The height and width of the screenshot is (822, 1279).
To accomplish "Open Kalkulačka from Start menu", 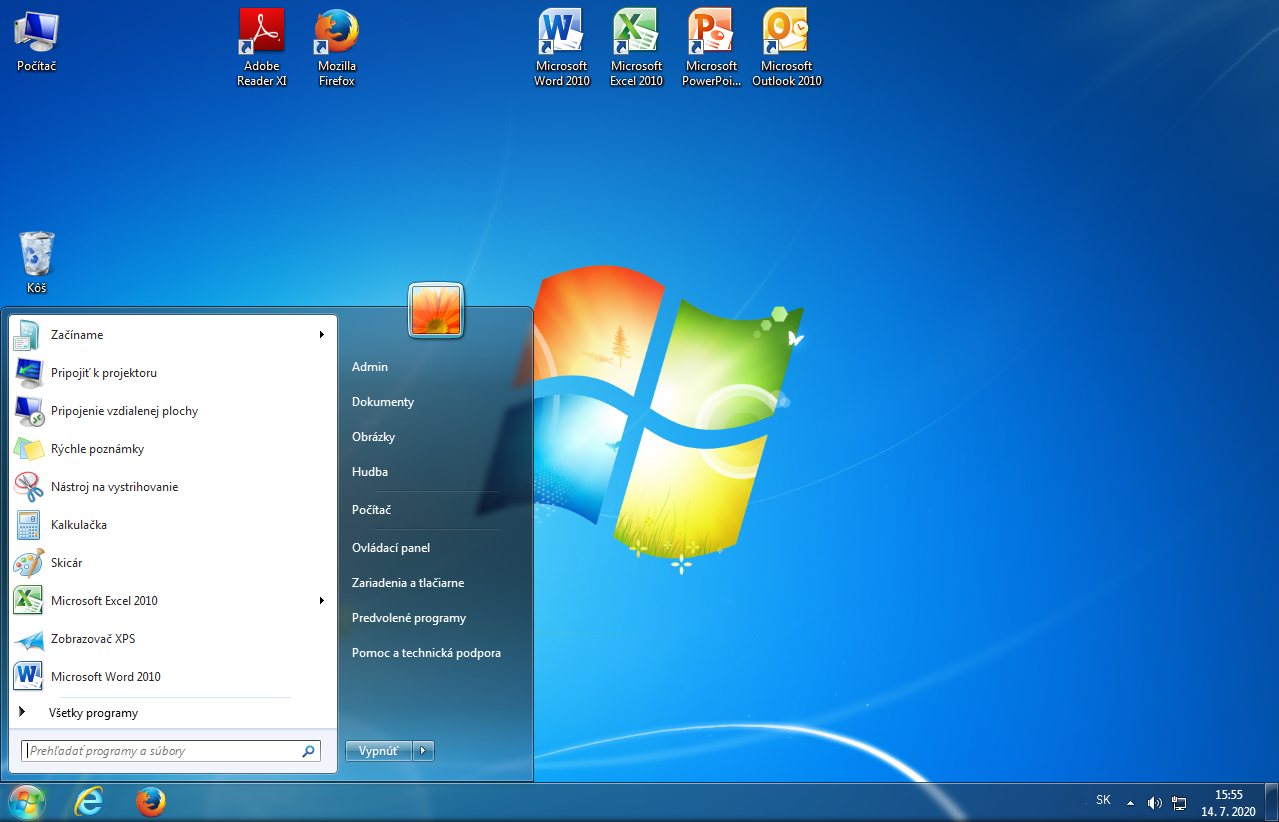I will click(79, 525).
